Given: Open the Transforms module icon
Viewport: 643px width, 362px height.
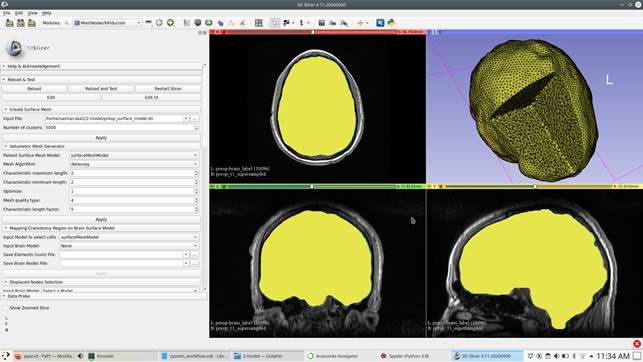Looking at the screenshot, I should point(220,23).
